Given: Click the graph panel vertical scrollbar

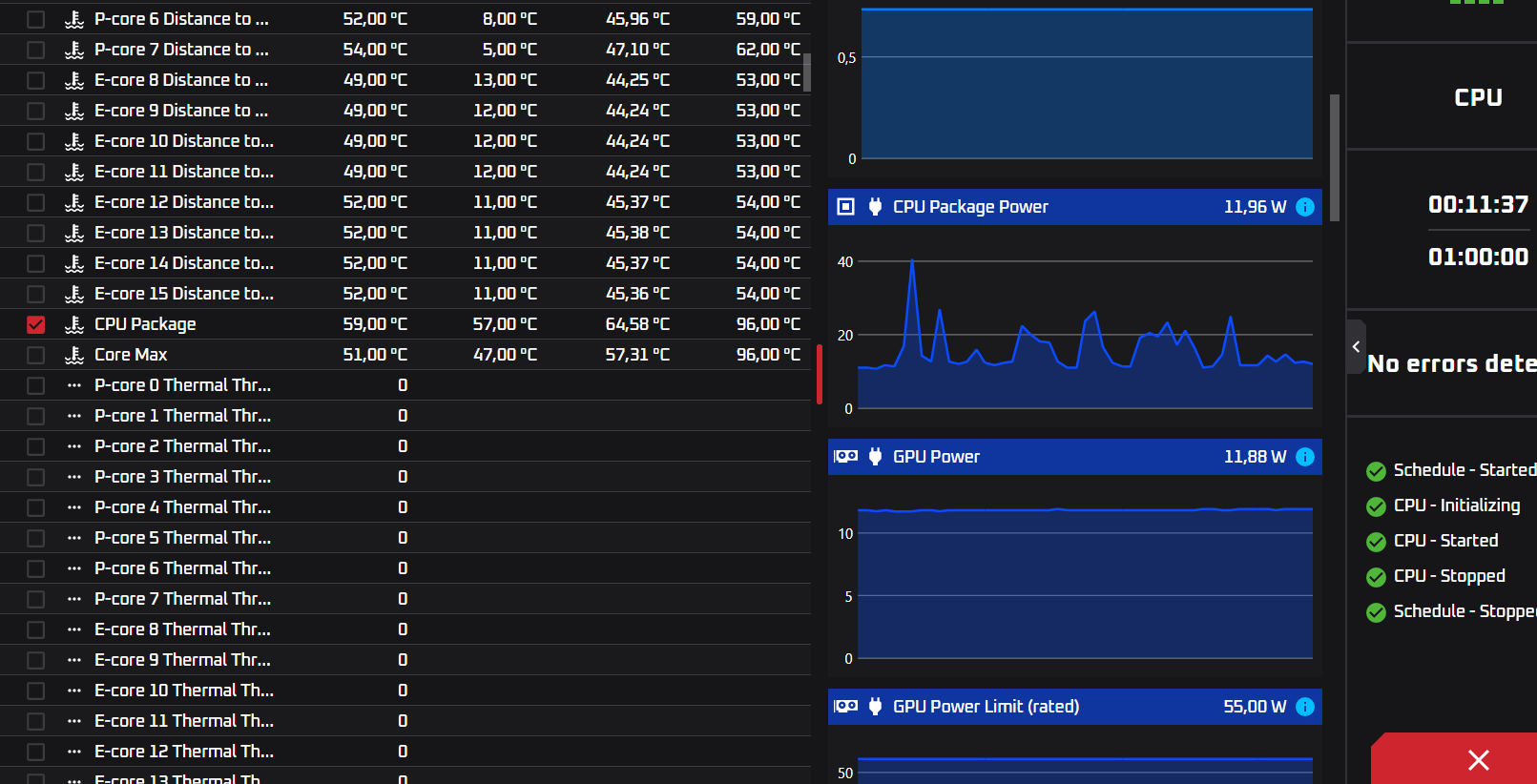Looking at the screenshot, I should 1335,157.
